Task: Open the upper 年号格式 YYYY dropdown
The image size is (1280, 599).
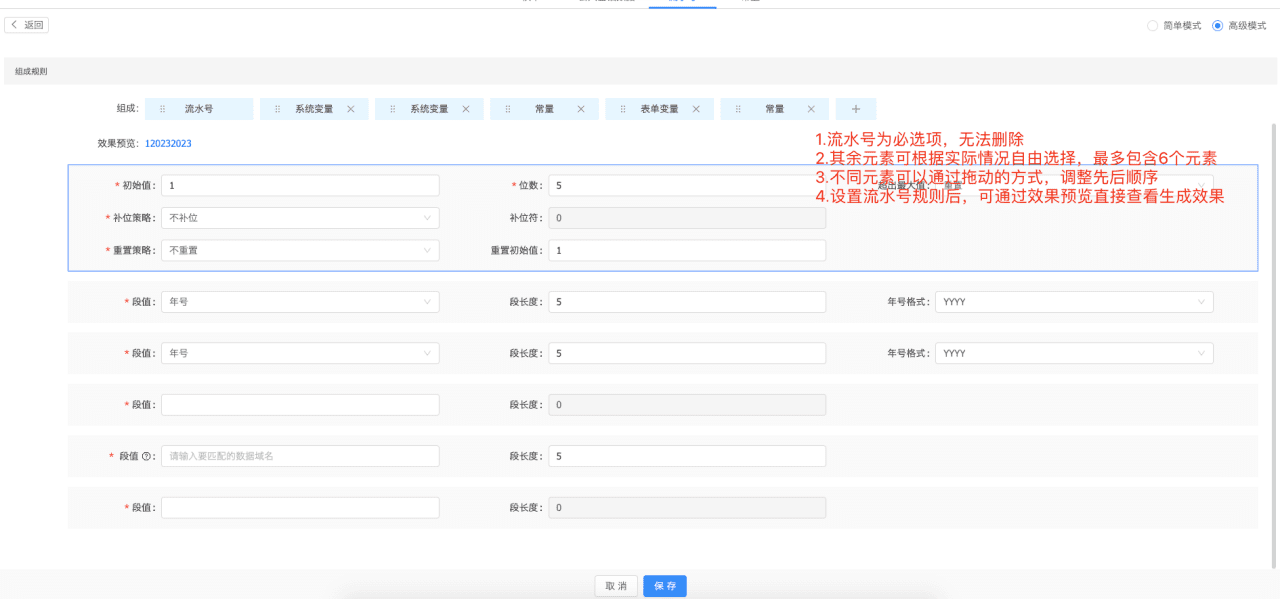Action: [1074, 302]
